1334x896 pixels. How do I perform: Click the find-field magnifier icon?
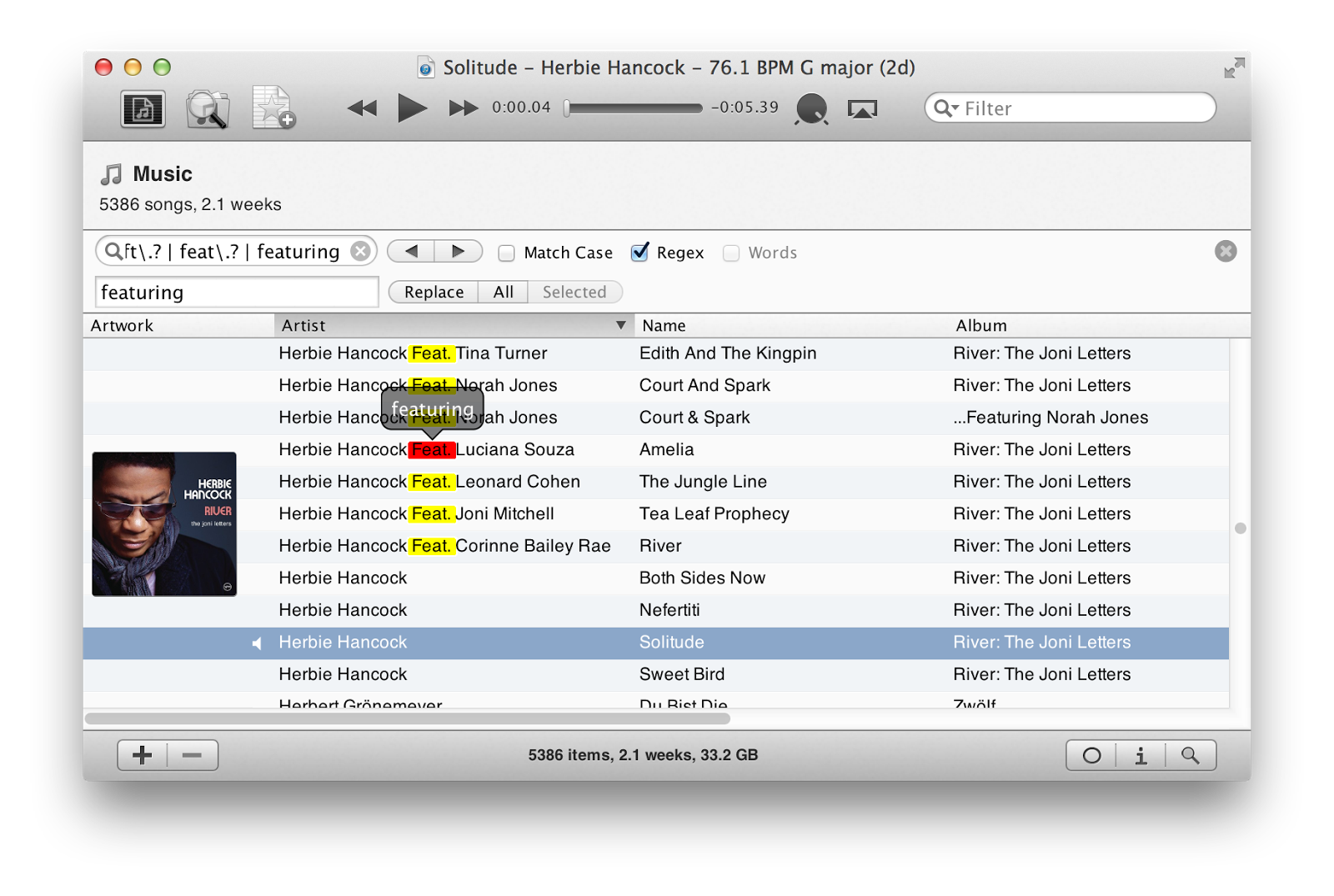[113, 251]
